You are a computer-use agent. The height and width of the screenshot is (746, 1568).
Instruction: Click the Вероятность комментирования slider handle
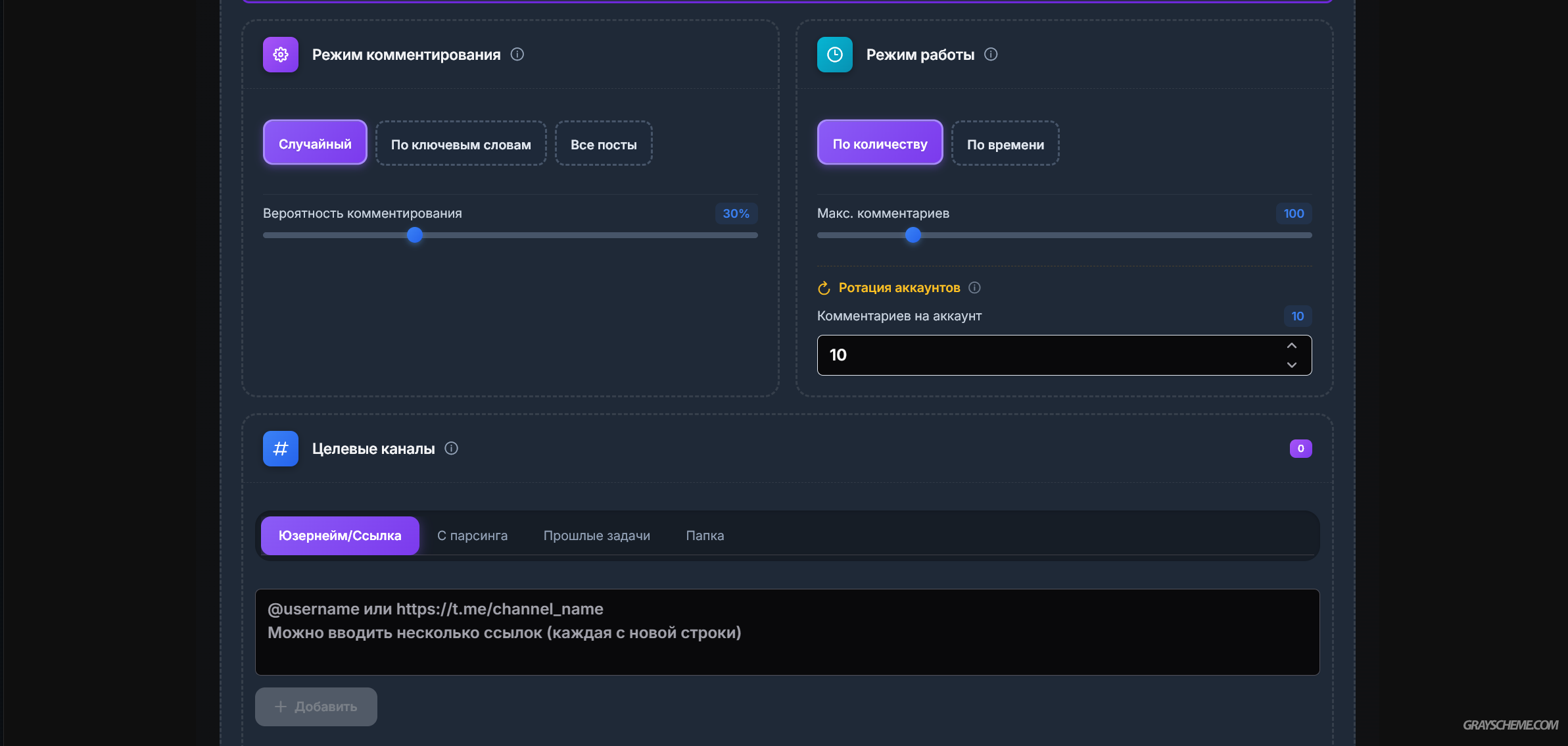click(x=414, y=235)
